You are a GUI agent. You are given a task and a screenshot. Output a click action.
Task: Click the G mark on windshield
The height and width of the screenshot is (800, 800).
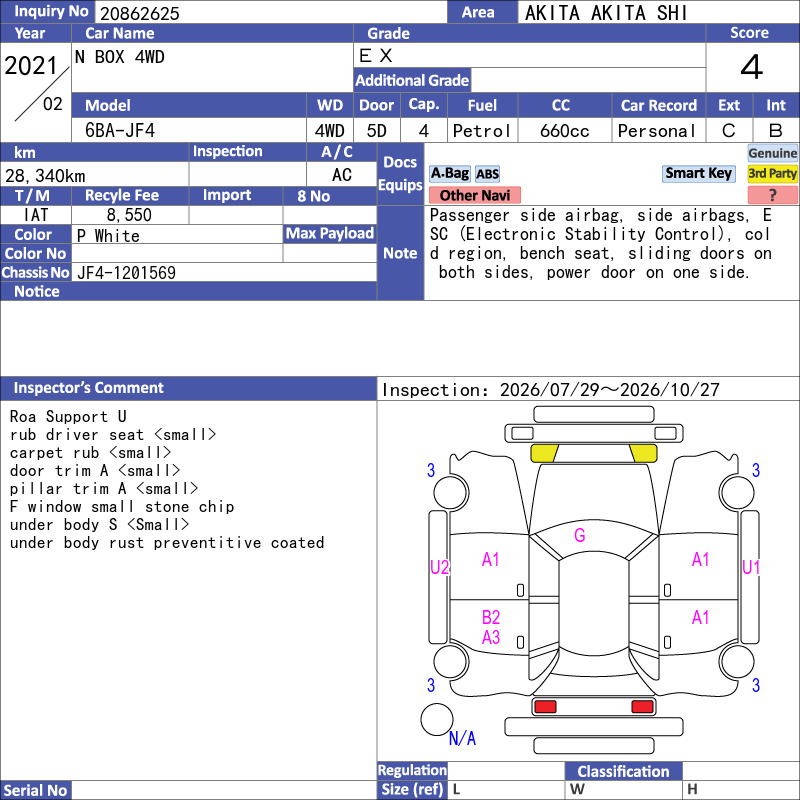(x=580, y=535)
